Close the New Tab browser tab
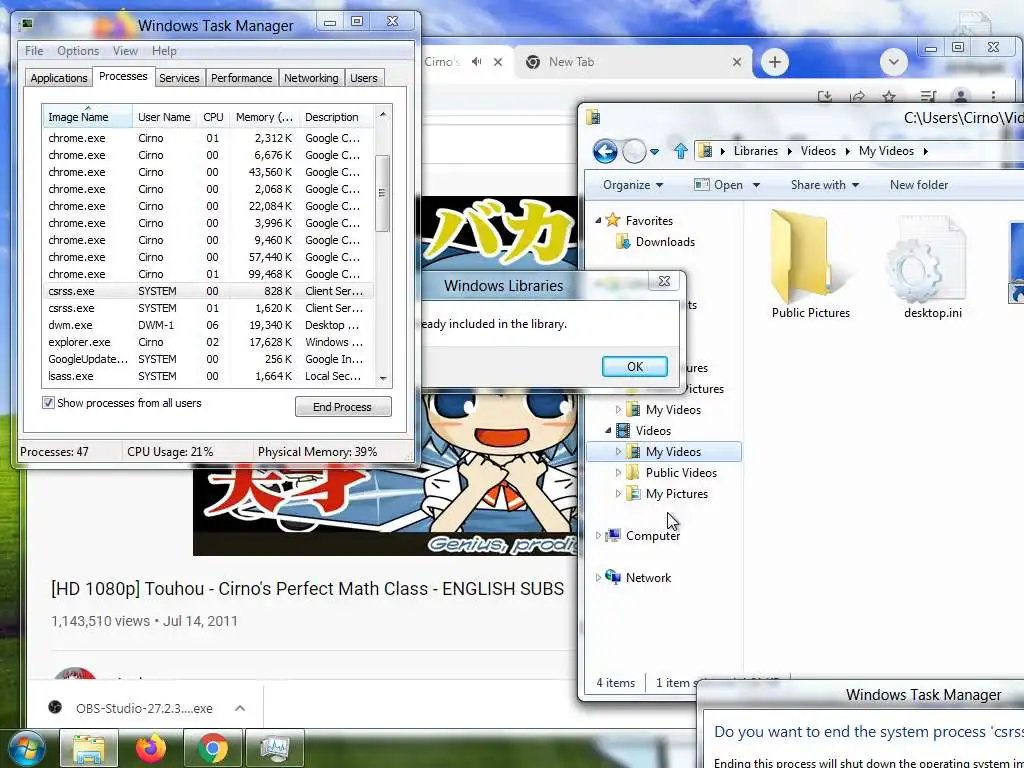1024x768 pixels. click(737, 62)
